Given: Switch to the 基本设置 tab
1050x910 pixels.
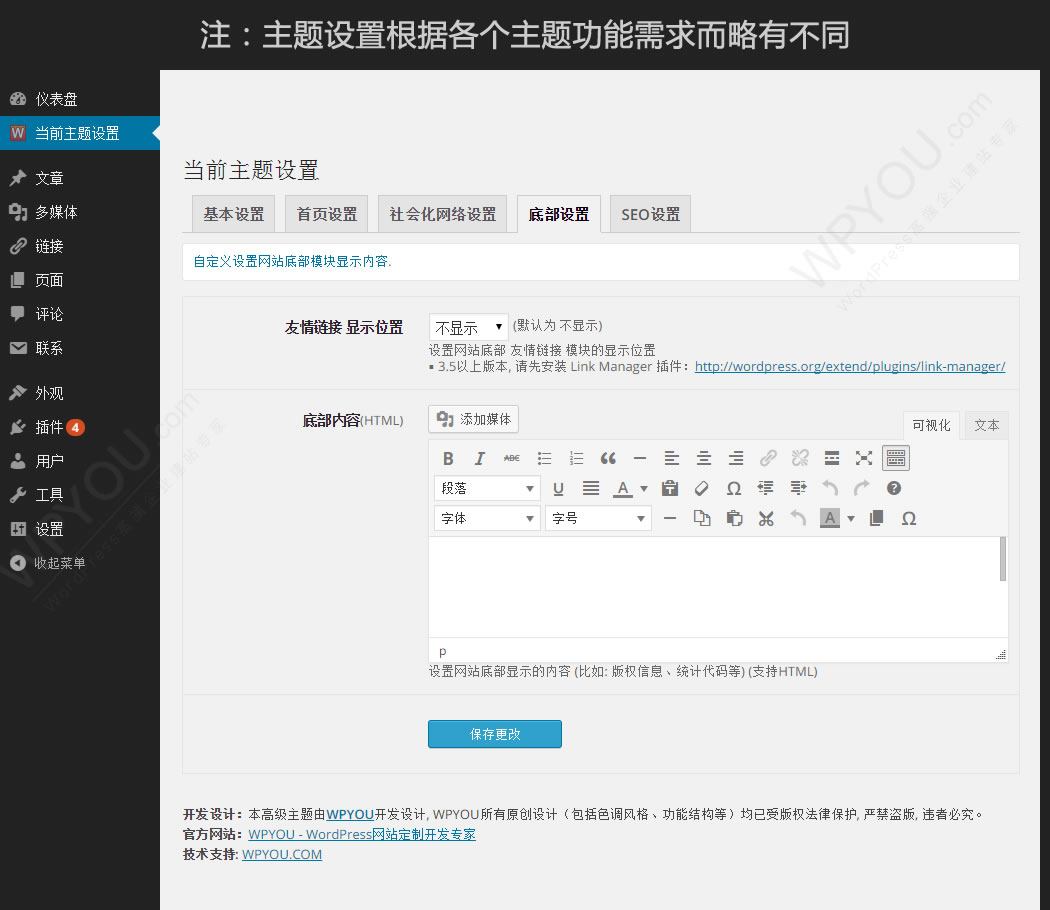Looking at the screenshot, I should [x=233, y=214].
